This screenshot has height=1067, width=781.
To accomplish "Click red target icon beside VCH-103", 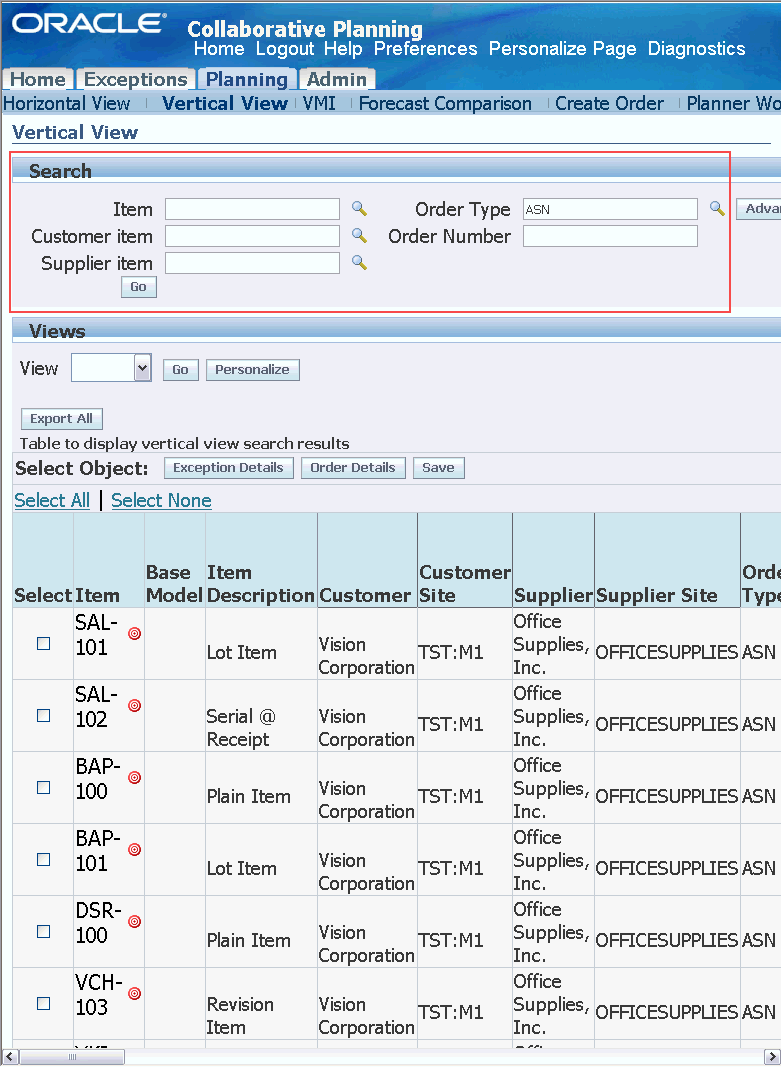I will (135, 994).
